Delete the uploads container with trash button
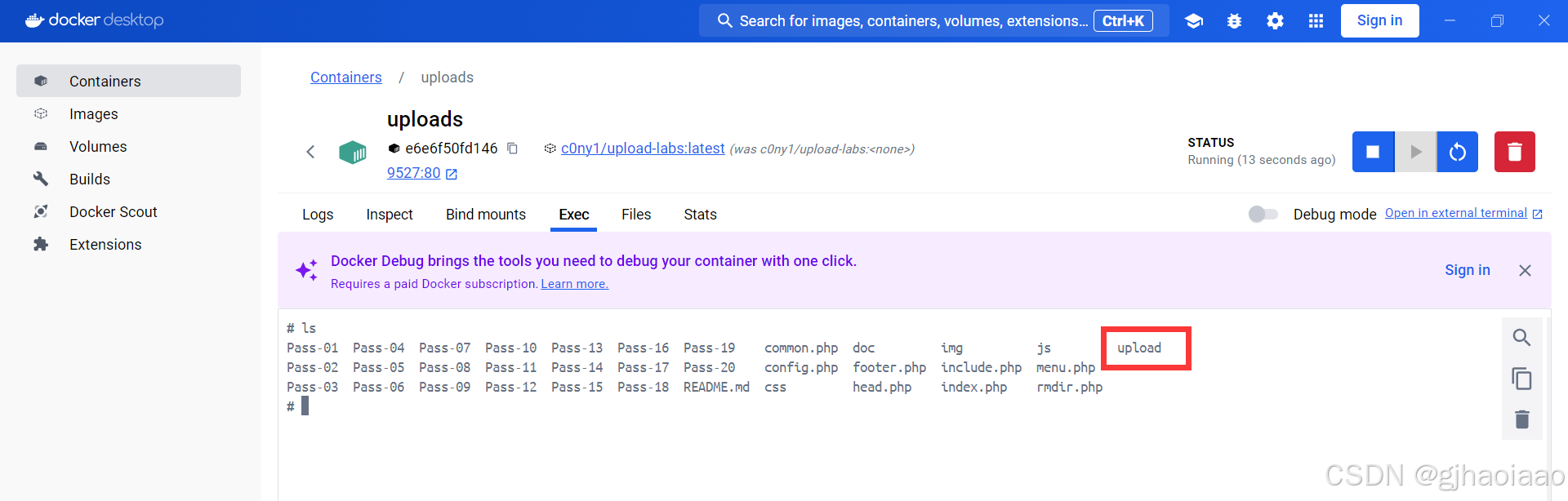Viewport: 1568px width, 501px height. pos(1515,152)
